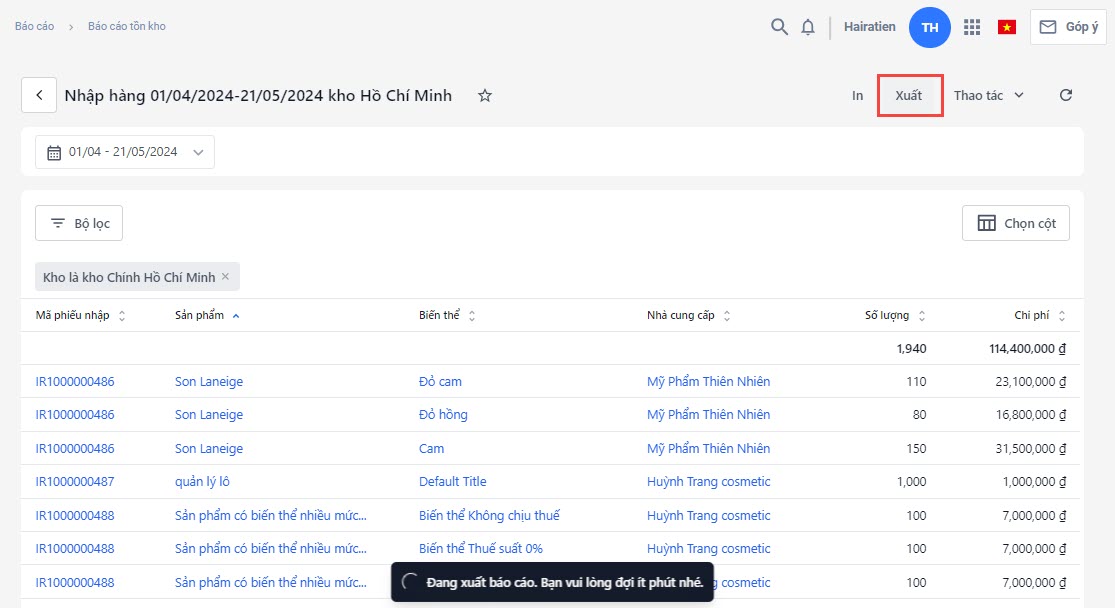Remove the Kho là kho Chính filter chip
Image resolution: width=1115 pixels, height=608 pixels.
pyautogui.click(x=226, y=277)
